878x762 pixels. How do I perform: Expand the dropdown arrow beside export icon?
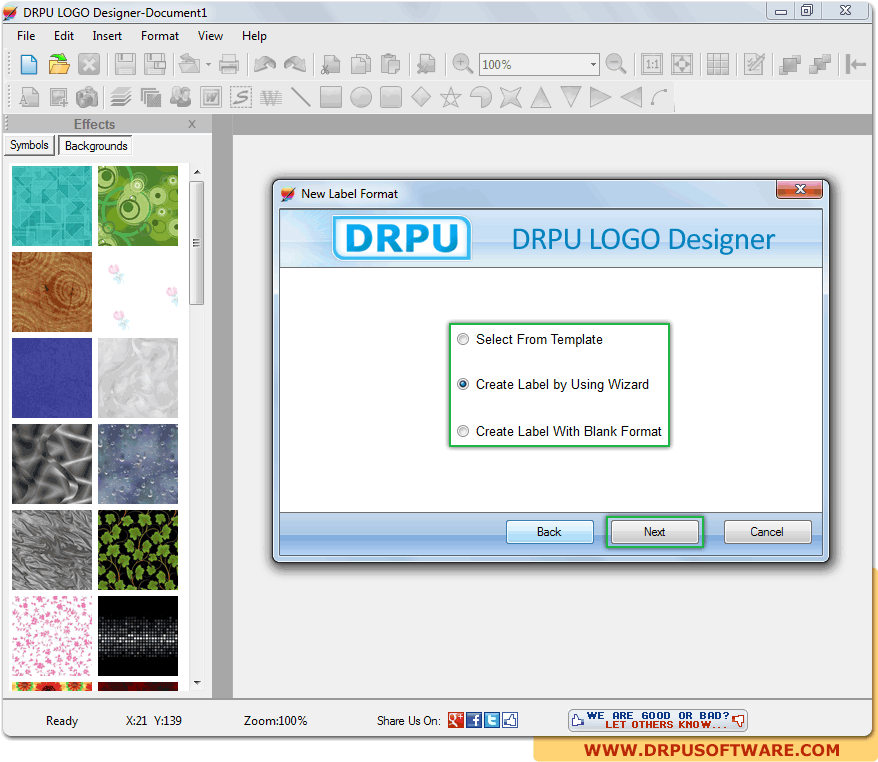pos(208,65)
